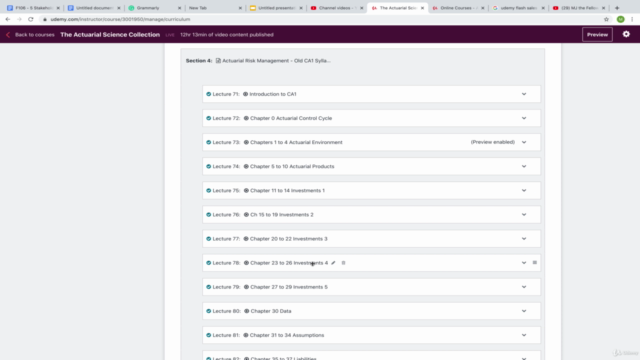Close the Grammarly tab
Image resolution: width=640 pixels, height=360 pixels.
[x=179, y=8]
